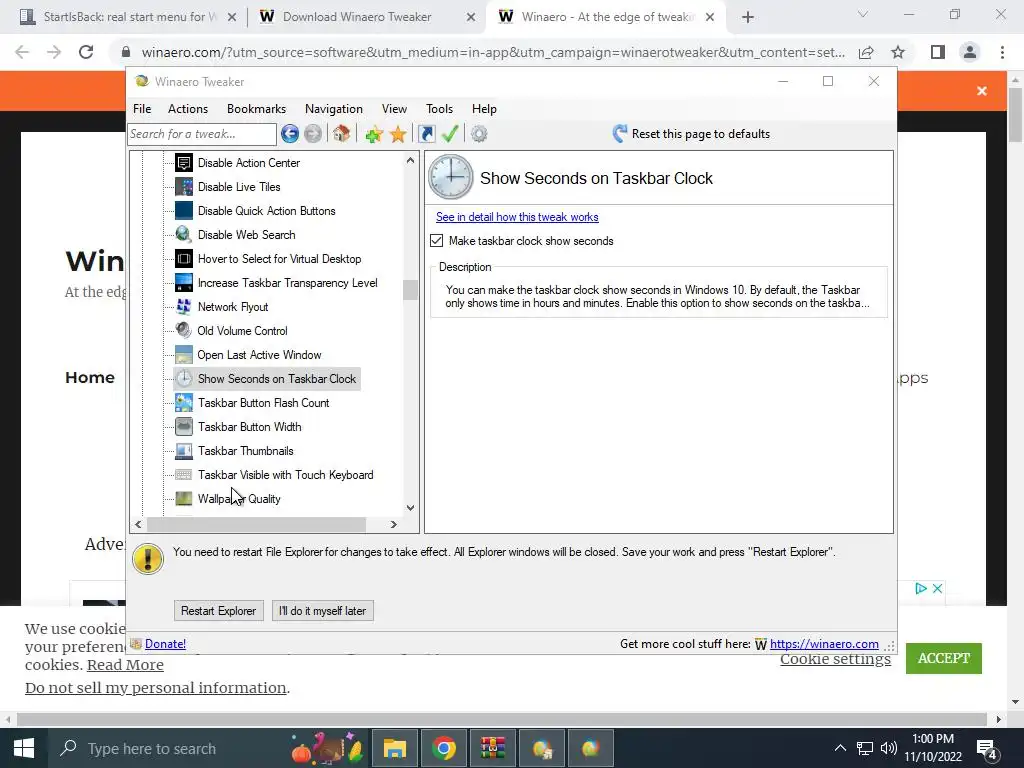Click the shortcut arrow icon in Tweaker toolbar
1024x768 pixels.
coord(426,134)
